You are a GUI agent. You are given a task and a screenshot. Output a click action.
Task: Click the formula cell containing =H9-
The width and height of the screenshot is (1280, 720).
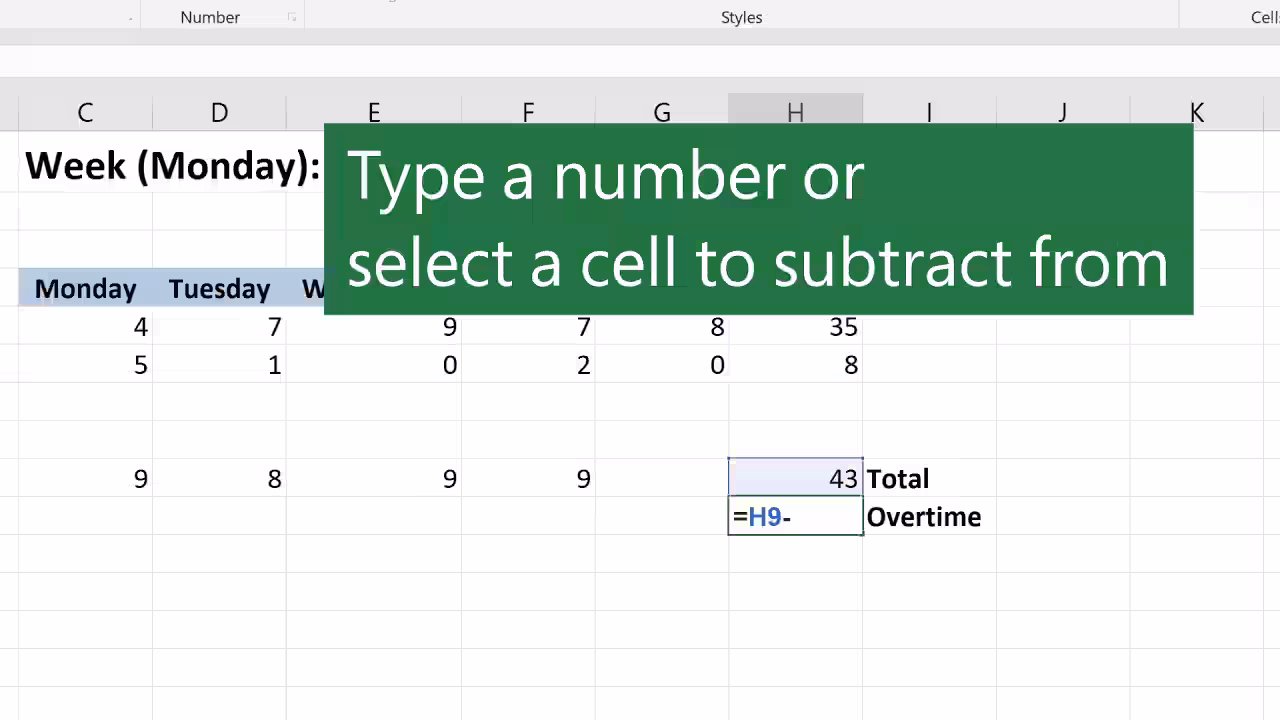(795, 517)
